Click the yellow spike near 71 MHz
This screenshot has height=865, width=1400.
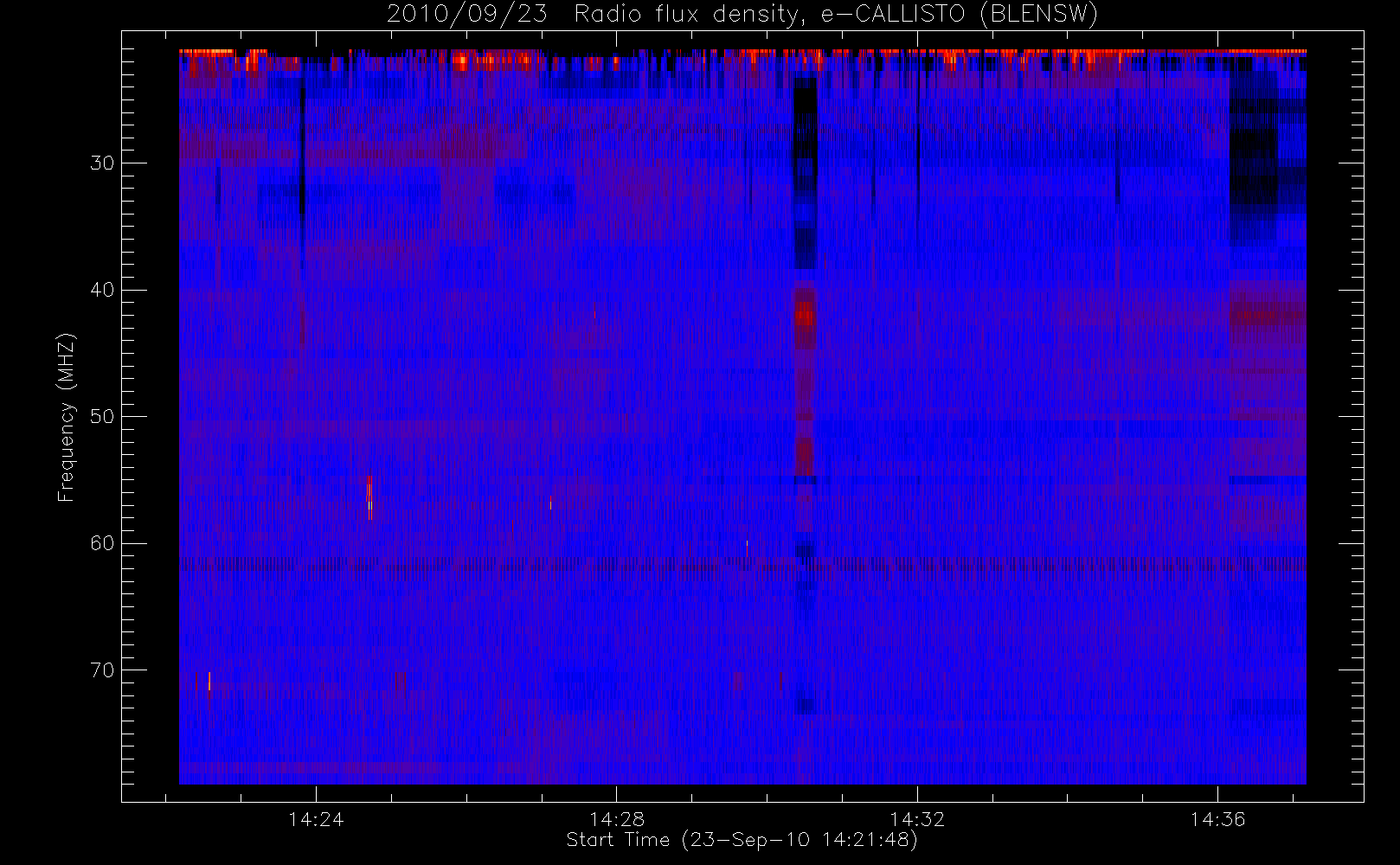(209, 682)
